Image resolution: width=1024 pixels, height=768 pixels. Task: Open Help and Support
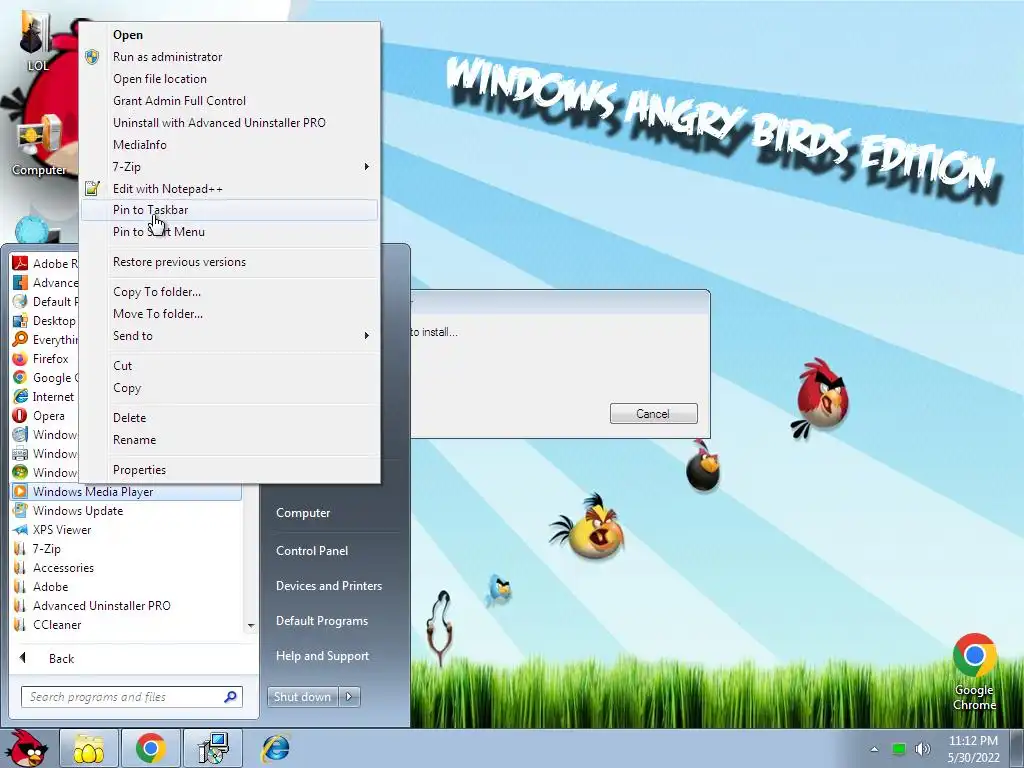pos(322,656)
